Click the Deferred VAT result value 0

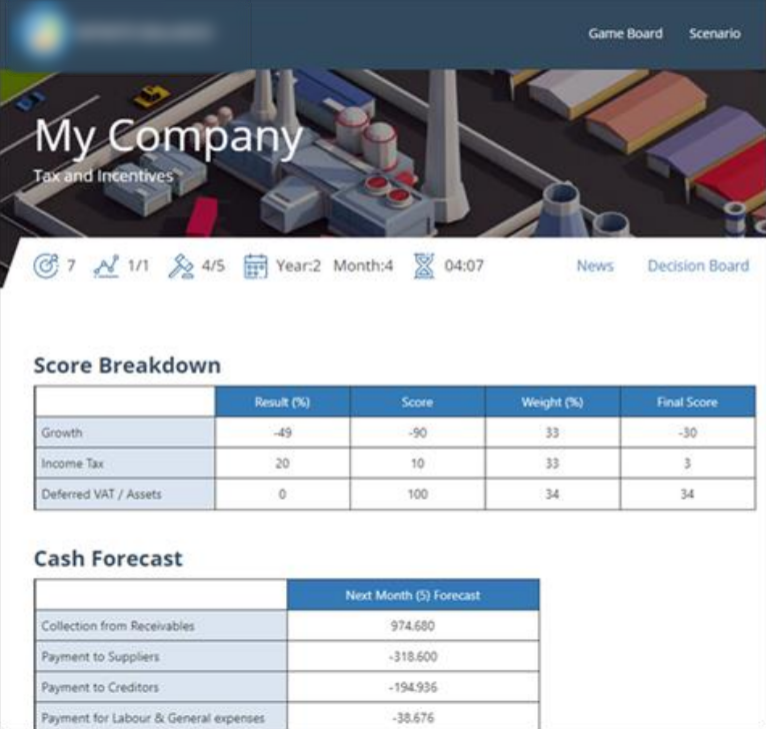tap(282, 494)
